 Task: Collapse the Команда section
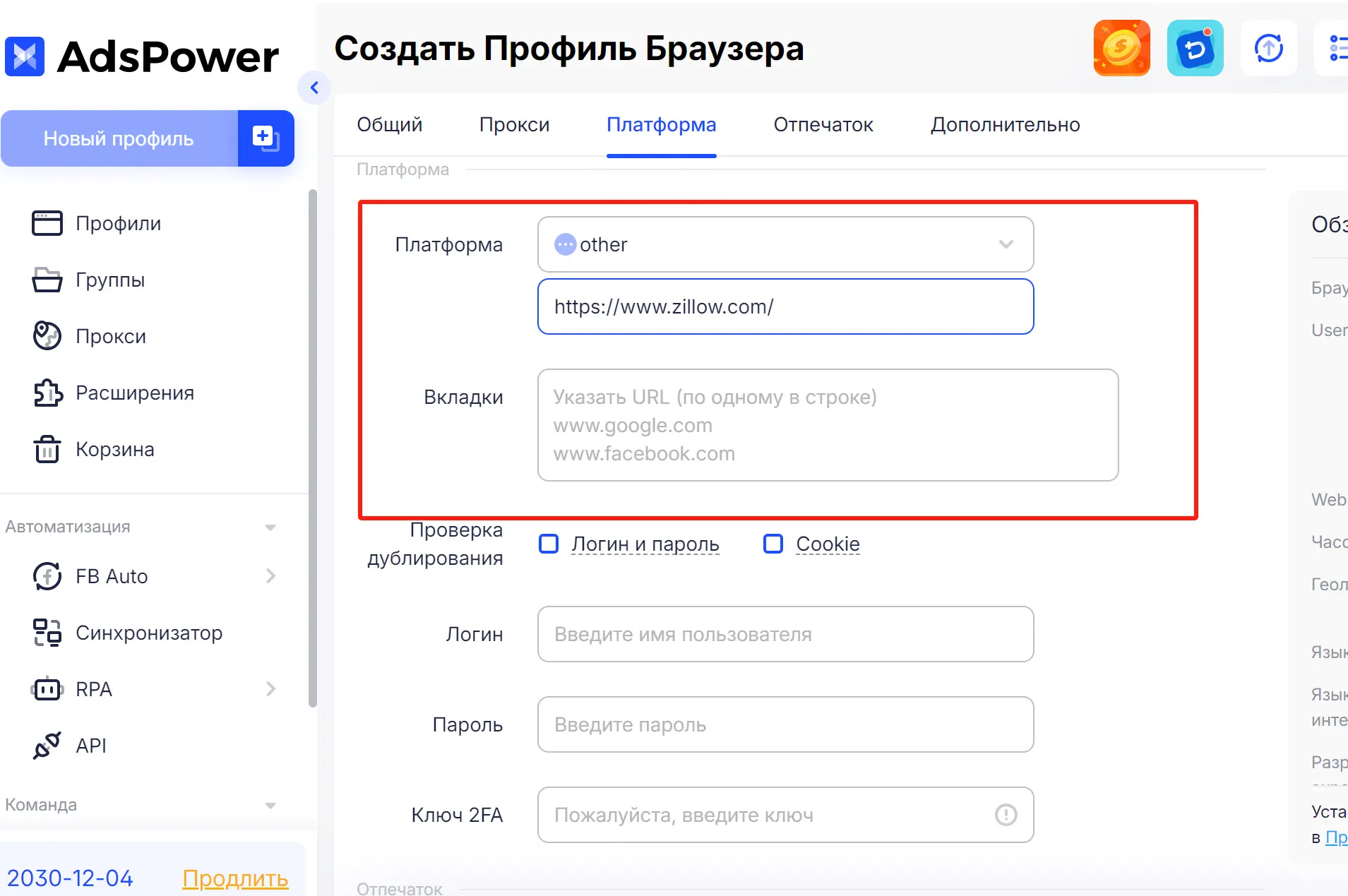tap(270, 806)
